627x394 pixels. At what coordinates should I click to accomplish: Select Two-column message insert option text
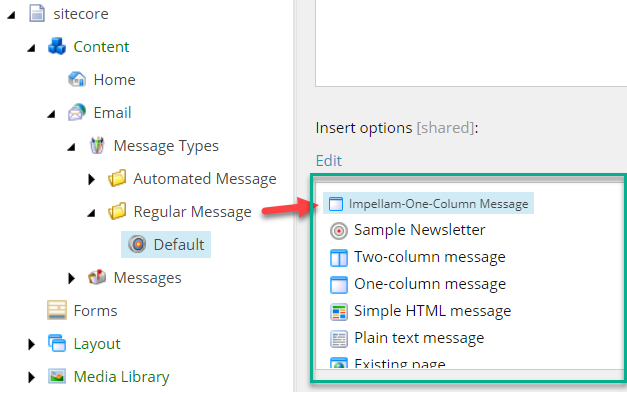pos(429,257)
